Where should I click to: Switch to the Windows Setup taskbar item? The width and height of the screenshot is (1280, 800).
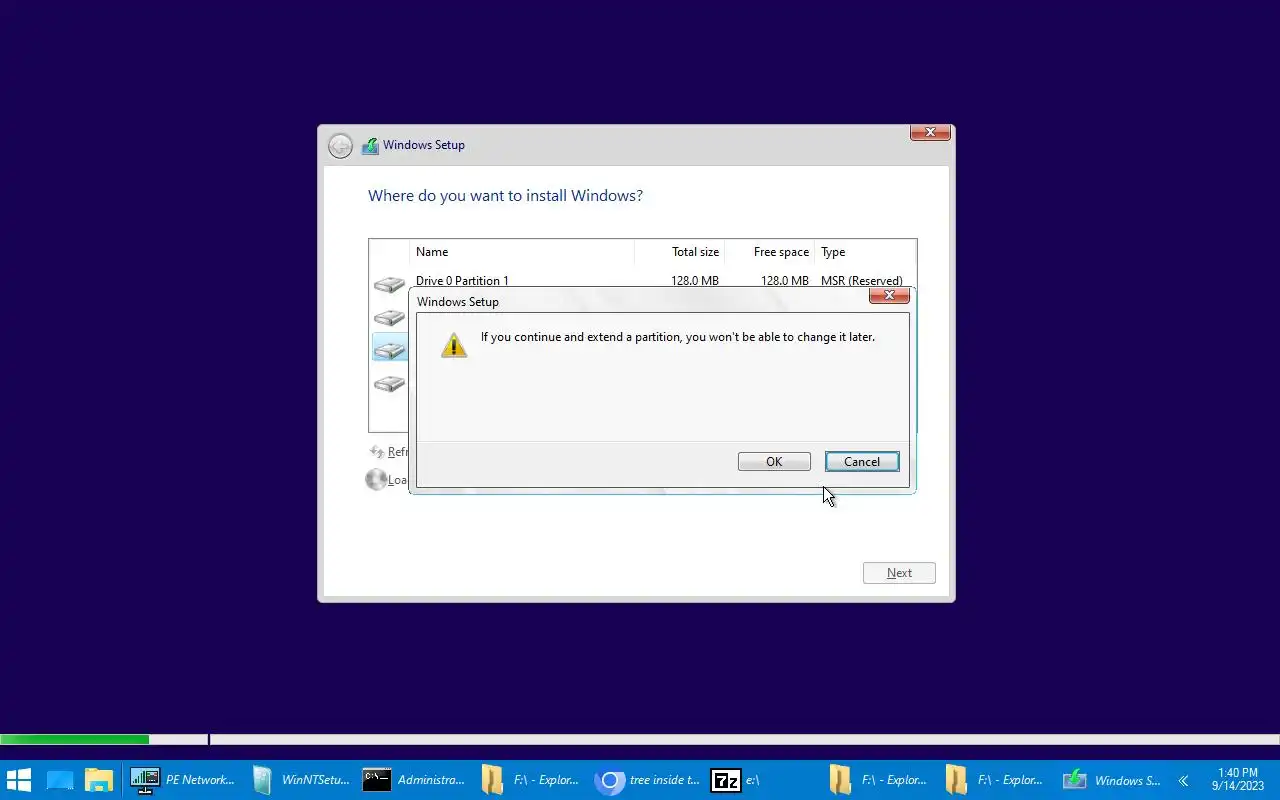point(1112,780)
